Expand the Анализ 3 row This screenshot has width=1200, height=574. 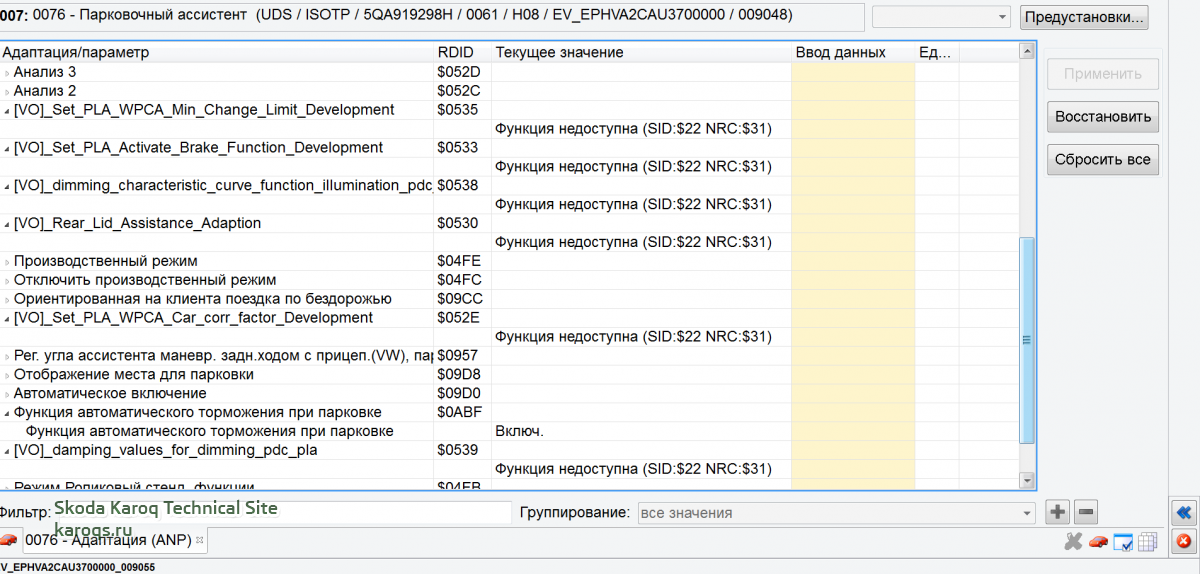(6, 72)
